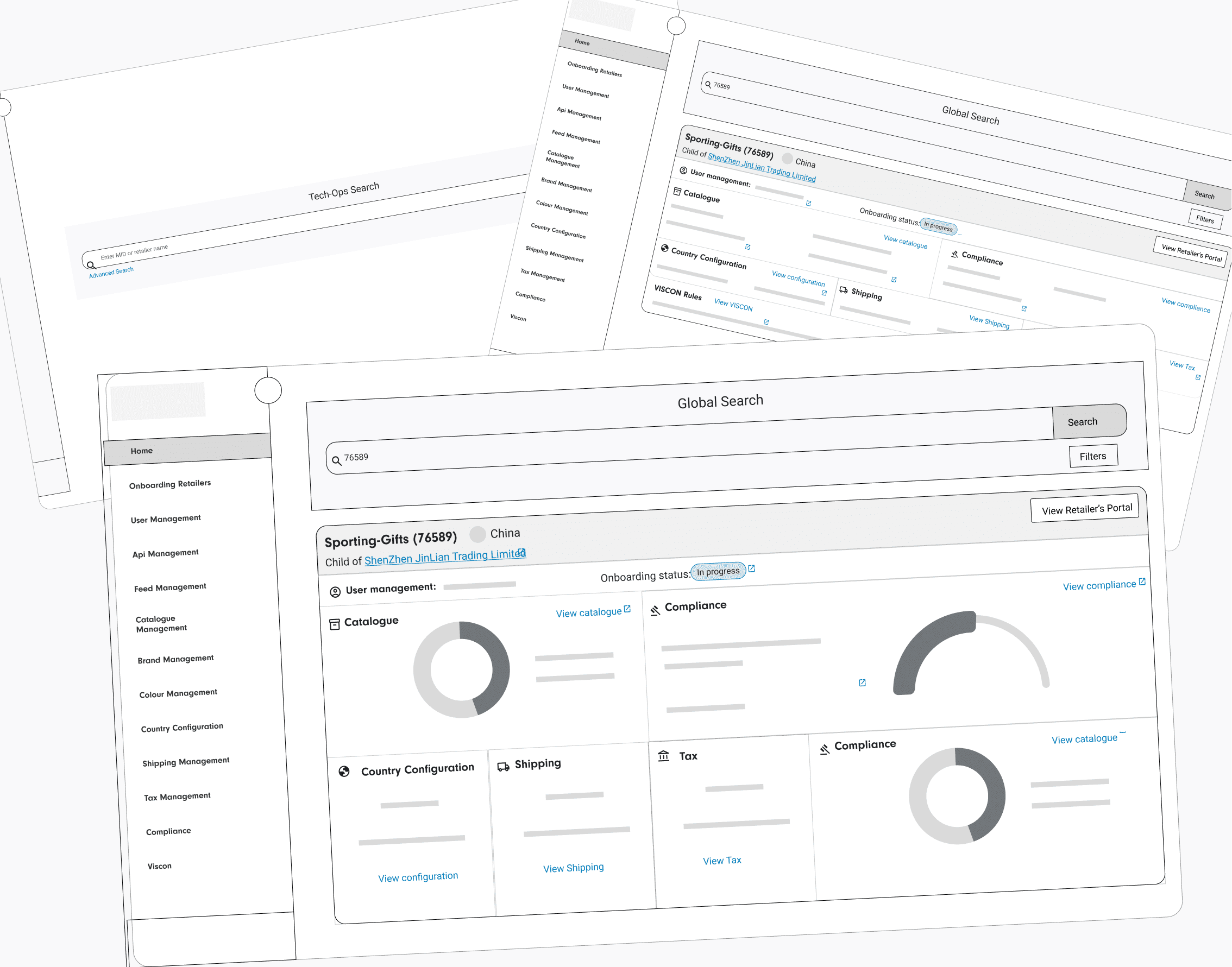Open the Filters options
The image size is (1232, 967).
coord(1092,456)
